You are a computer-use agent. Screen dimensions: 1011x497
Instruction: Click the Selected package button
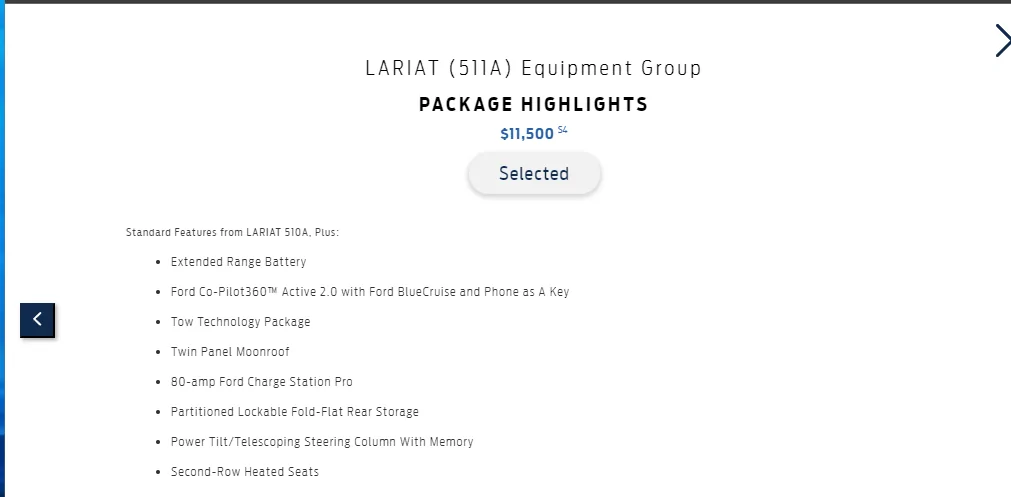pos(534,173)
